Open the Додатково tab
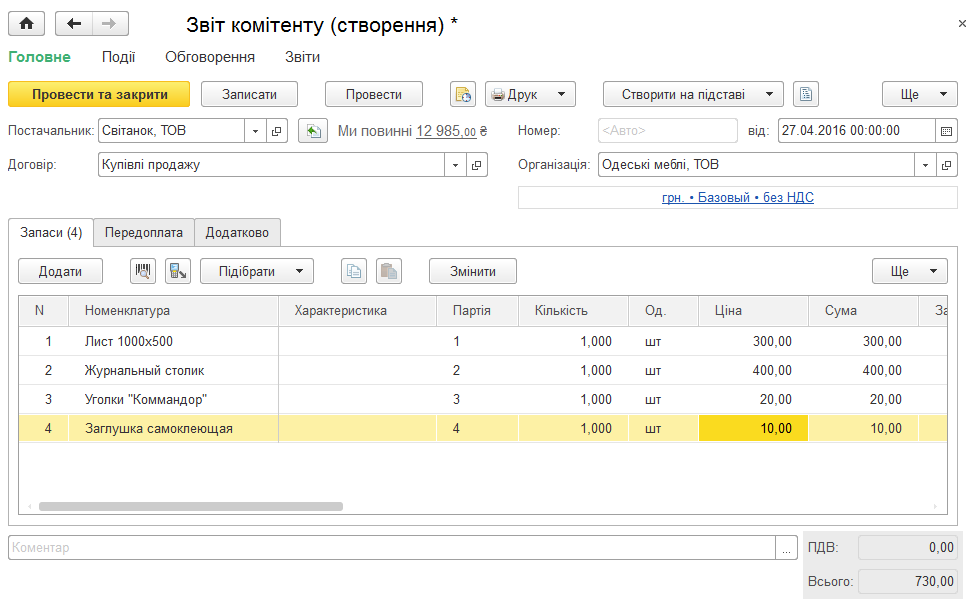Image resolution: width=972 pixels, height=604 pixels. 237,233
